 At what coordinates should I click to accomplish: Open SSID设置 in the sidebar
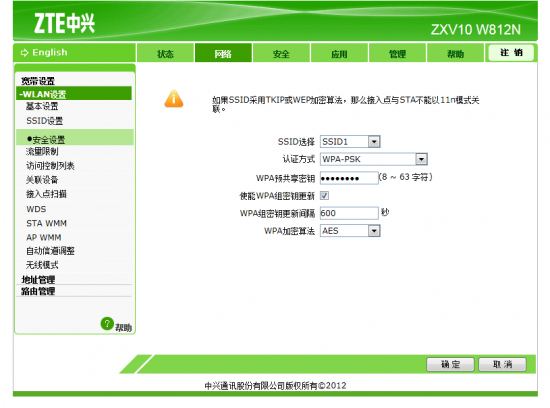tap(45, 121)
